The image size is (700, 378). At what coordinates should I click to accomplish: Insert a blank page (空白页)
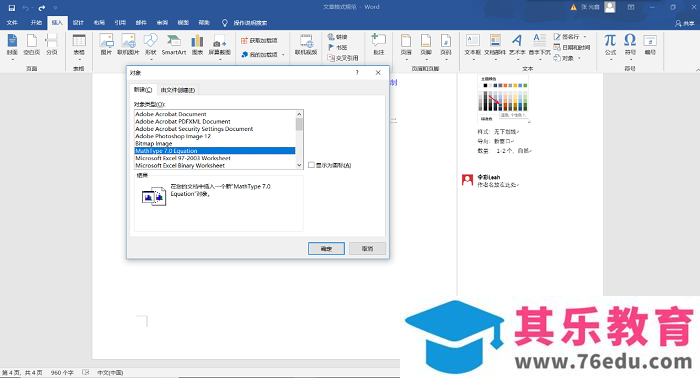tap(31, 45)
